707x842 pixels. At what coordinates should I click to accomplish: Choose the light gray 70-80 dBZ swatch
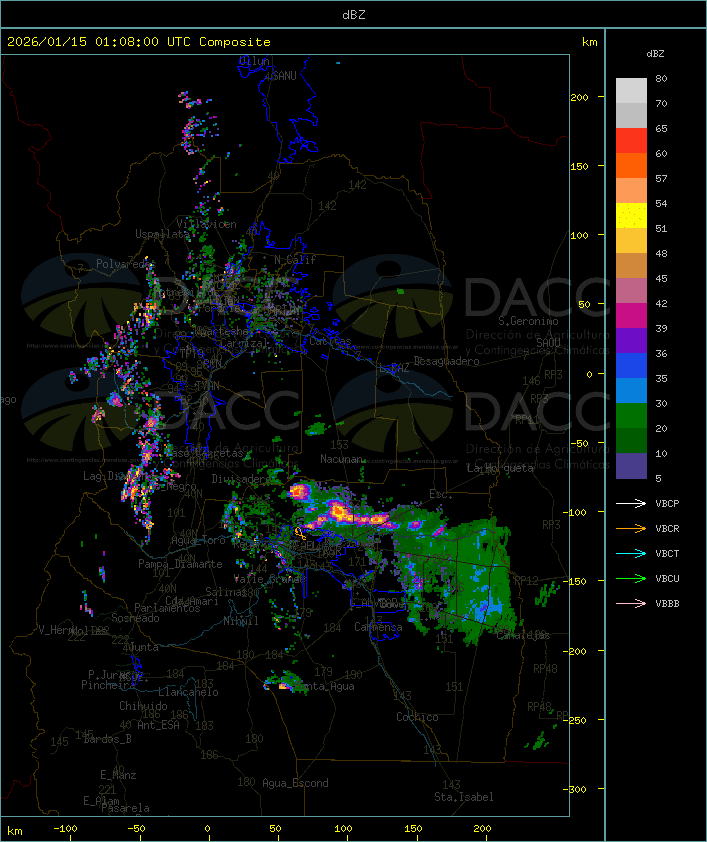point(631,91)
